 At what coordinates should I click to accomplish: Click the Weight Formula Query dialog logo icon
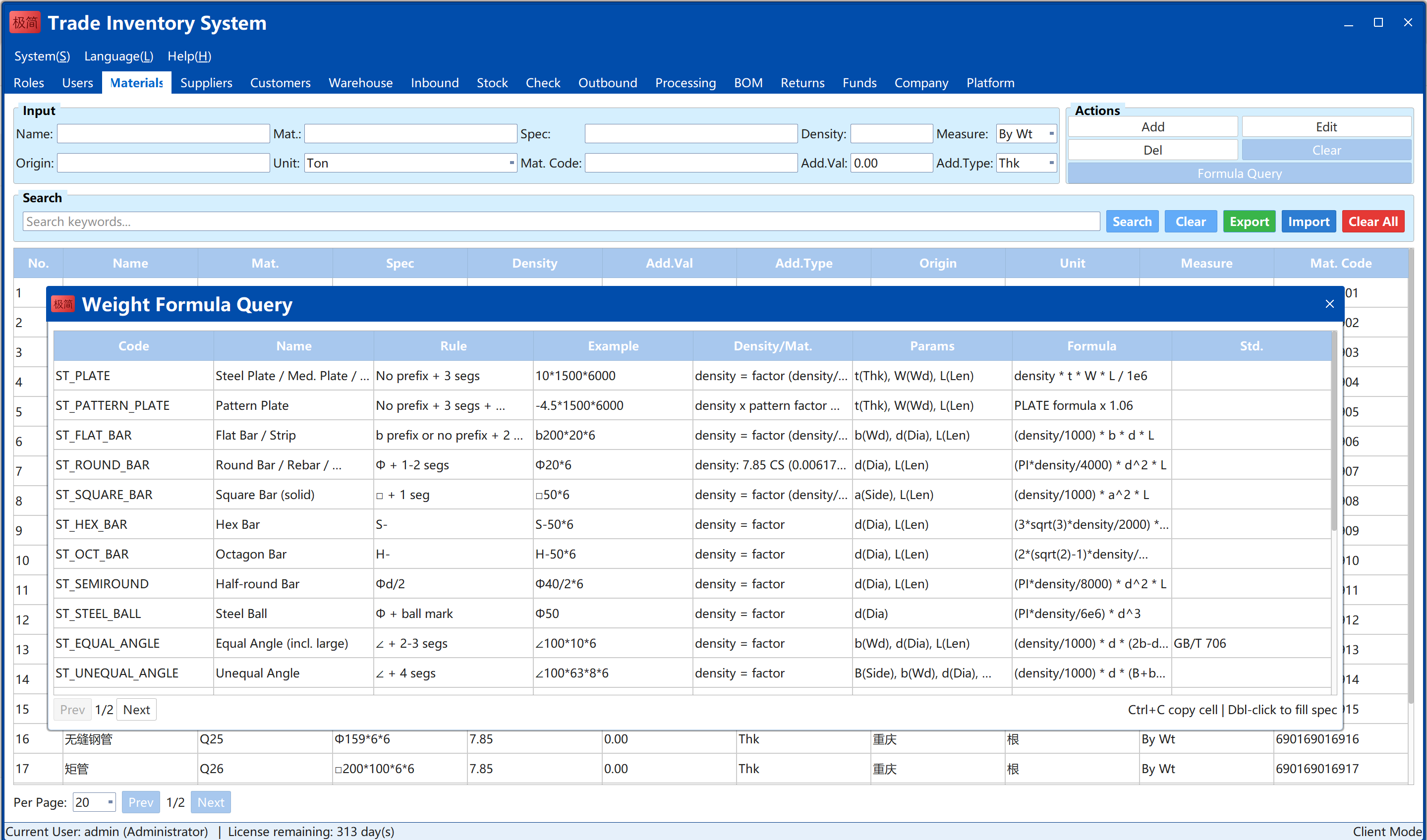pyautogui.click(x=63, y=304)
